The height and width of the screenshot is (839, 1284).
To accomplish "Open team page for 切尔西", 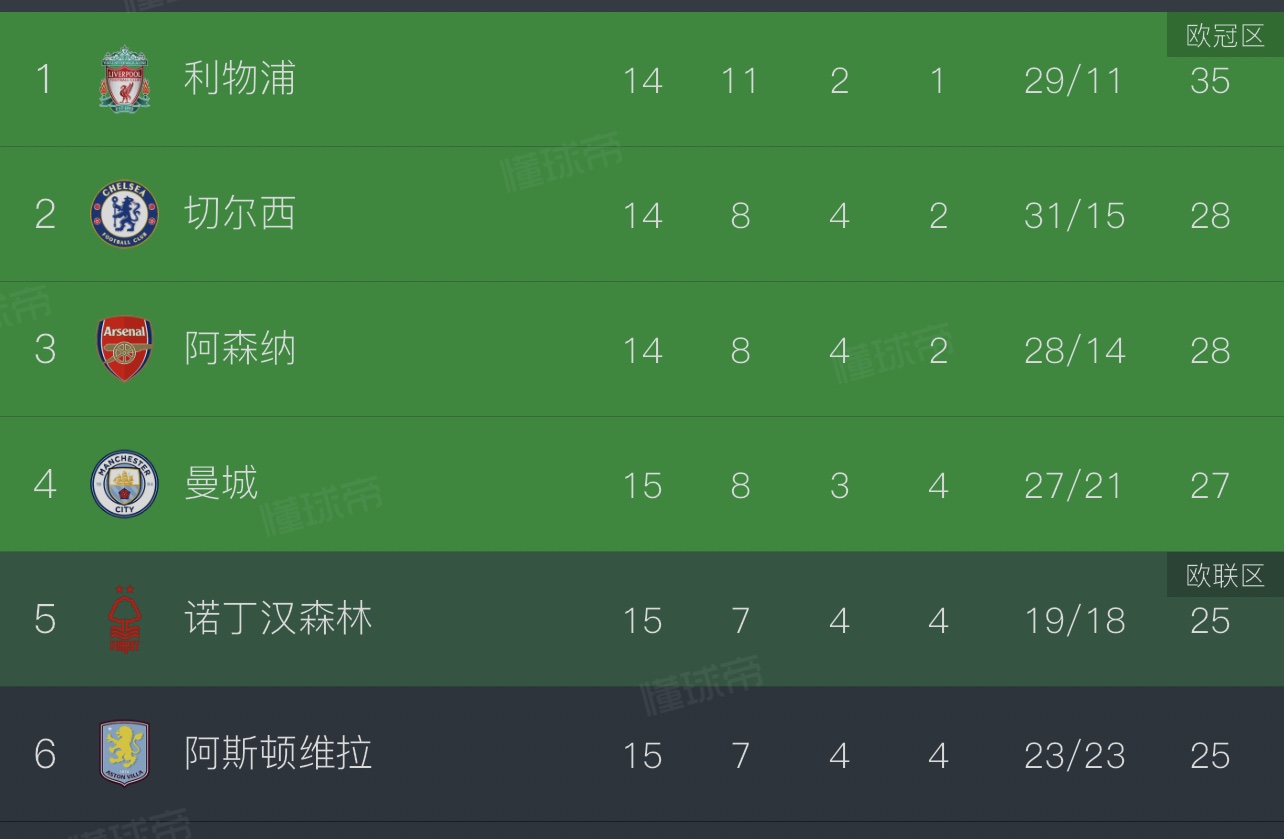I will pos(240,214).
